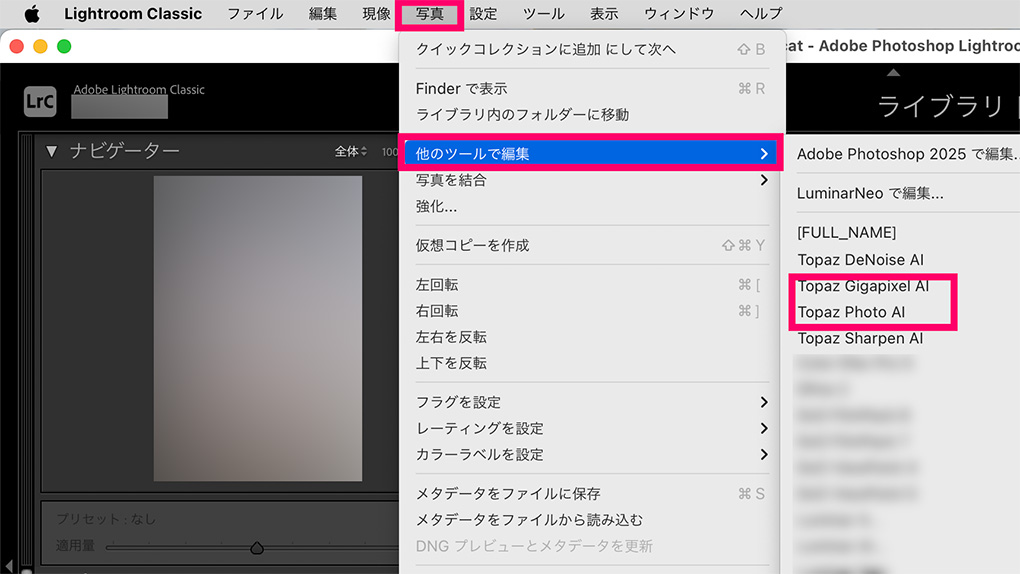Select 上下を反転
Viewport: 1020px width, 574px height.
pyautogui.click(x=591, y=363)
